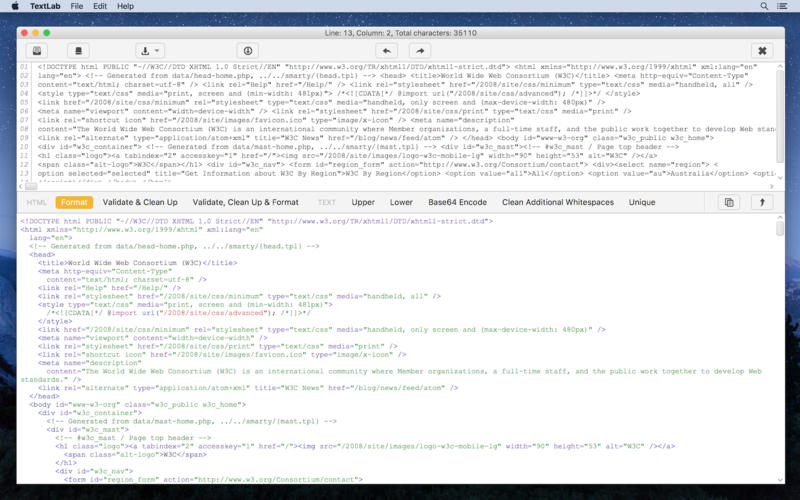Image resolution: width=800 pixels, height=500 pixels.
Task: Click line number 10 in input editor
Action: [x=24, y=146]
